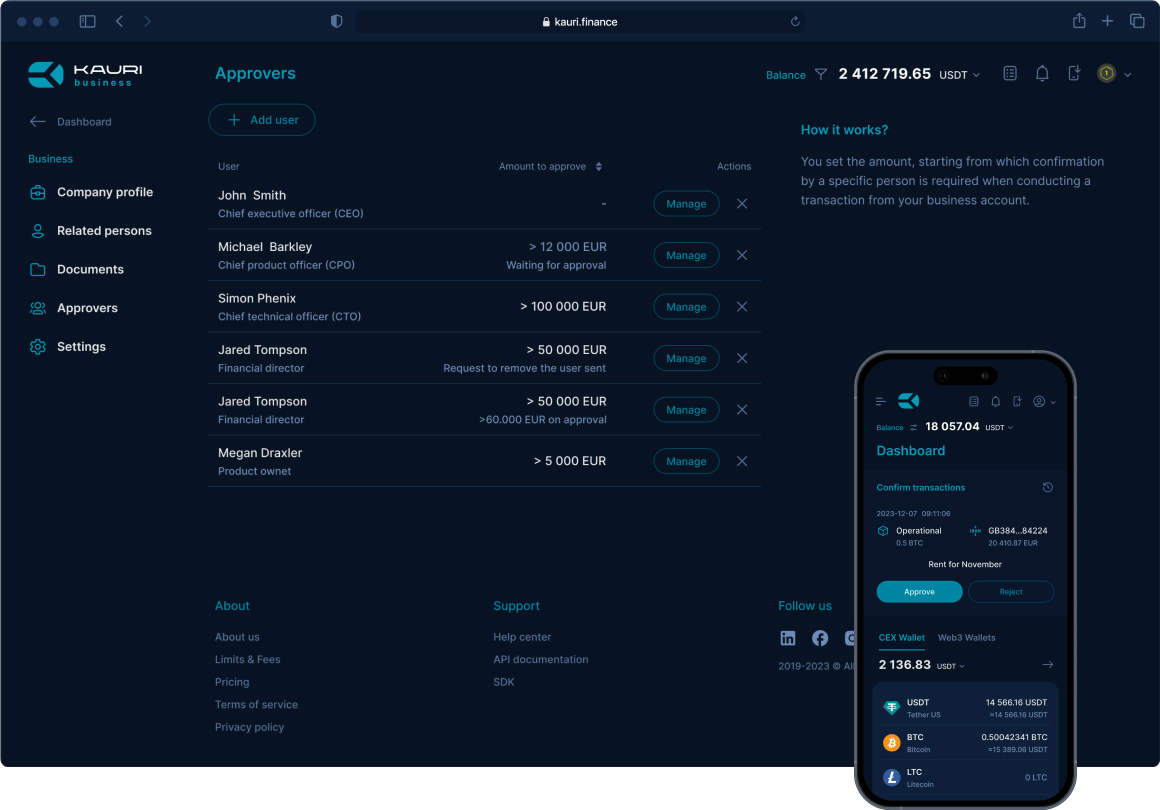The height and width of the screenshot is (810, 1160).
Task: Expand the phone's wallet USDT currency selector
Action: click(950, 666)
